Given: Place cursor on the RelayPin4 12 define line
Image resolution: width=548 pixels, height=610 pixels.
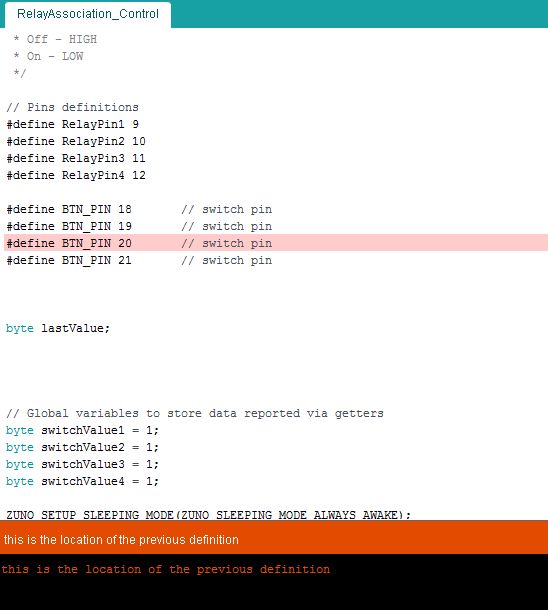Looking at the screenshot, I should click(x=76, y=175).
